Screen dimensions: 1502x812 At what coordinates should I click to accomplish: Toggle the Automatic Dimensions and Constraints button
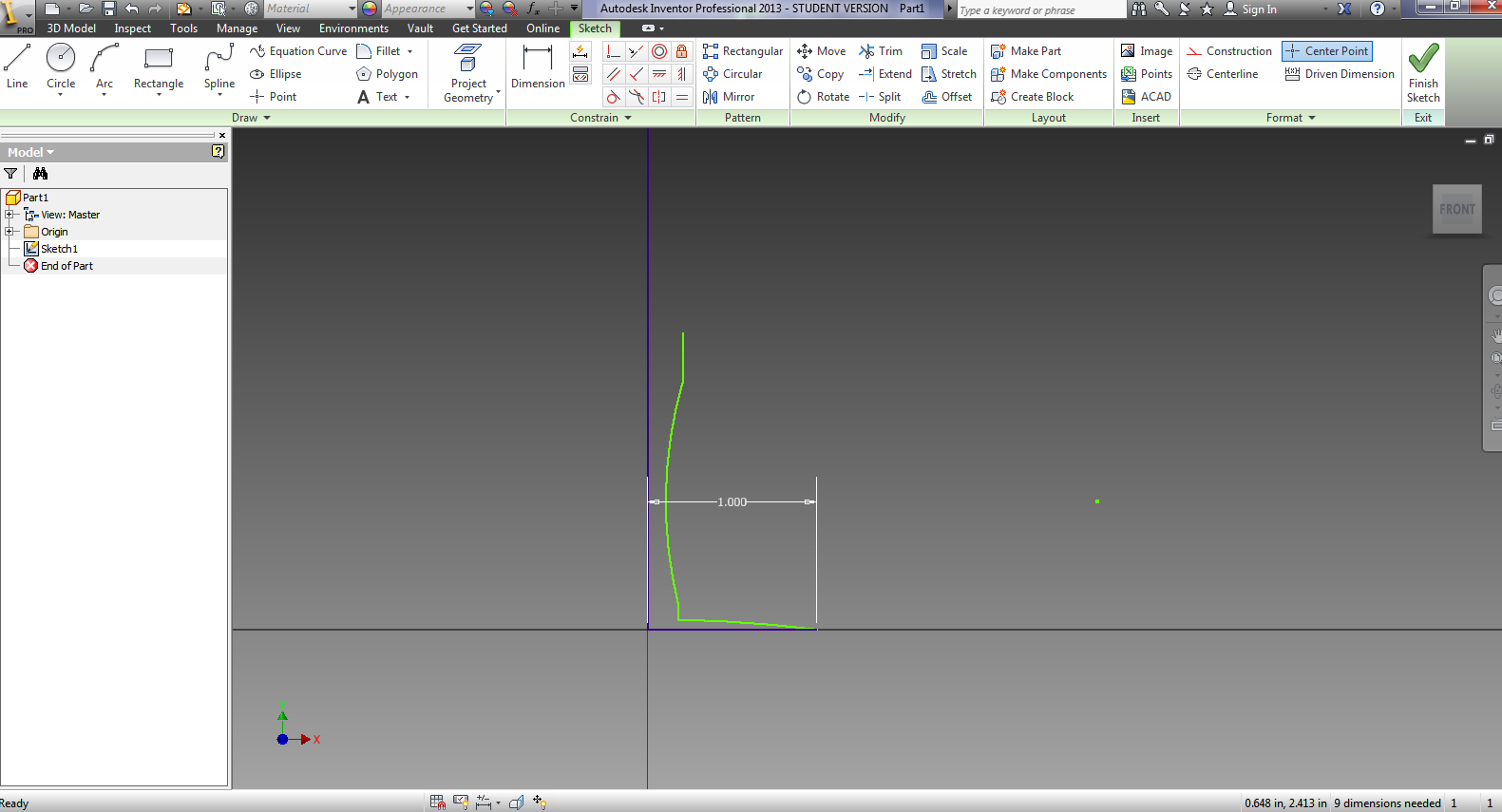point(580,51)
